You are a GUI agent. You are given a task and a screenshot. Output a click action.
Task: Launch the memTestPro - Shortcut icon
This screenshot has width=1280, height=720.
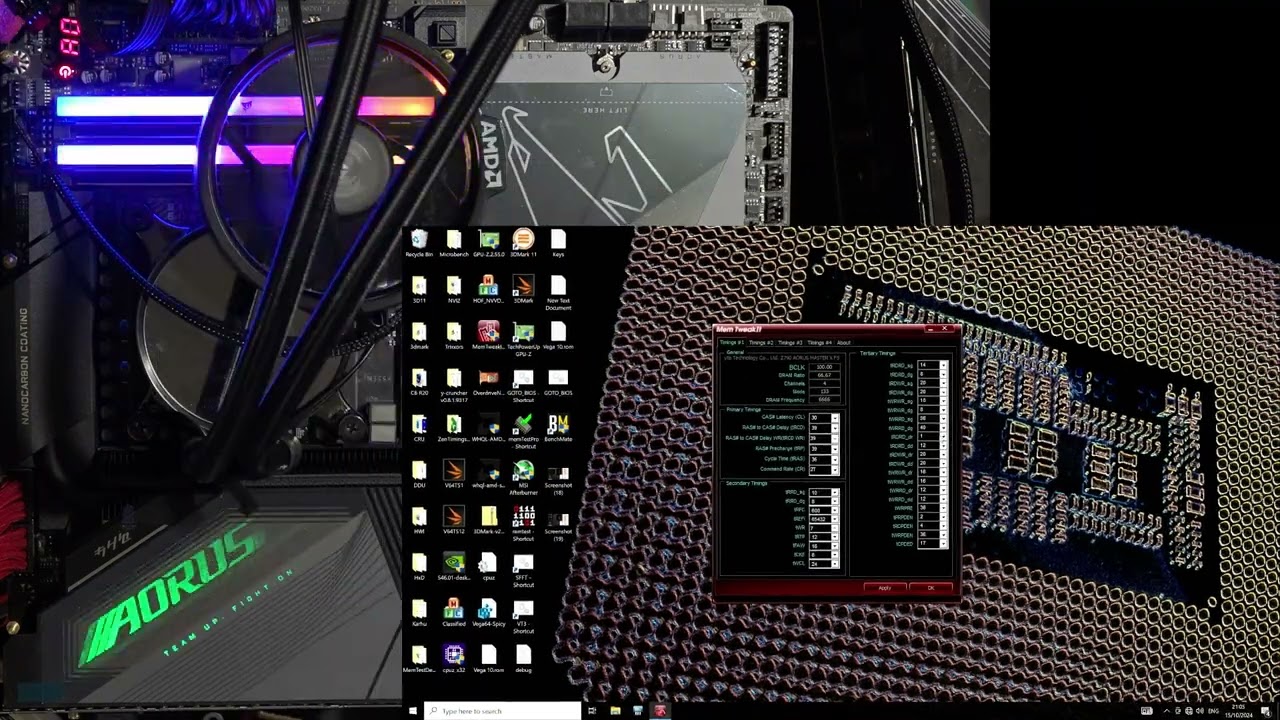click(x=523, y=431)
